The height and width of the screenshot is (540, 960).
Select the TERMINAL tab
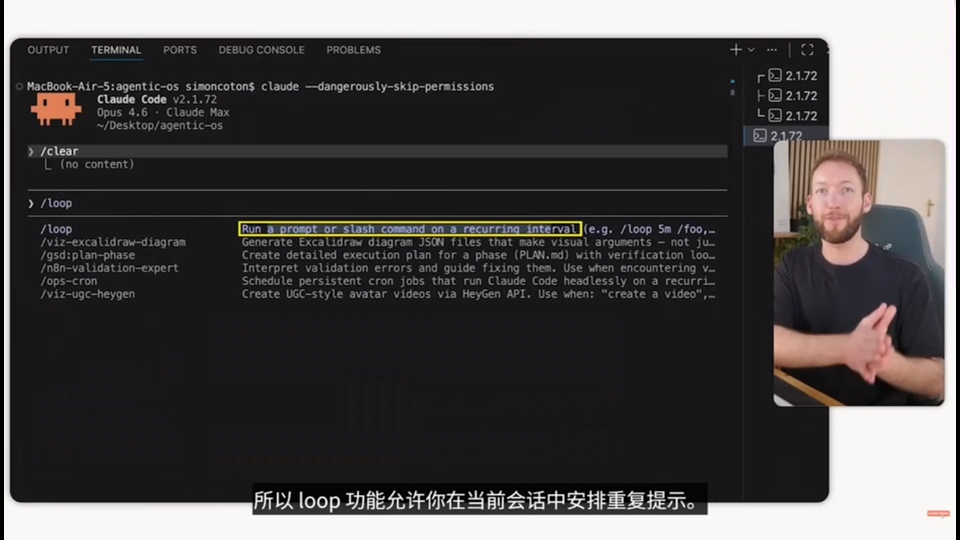coord(116,50)
